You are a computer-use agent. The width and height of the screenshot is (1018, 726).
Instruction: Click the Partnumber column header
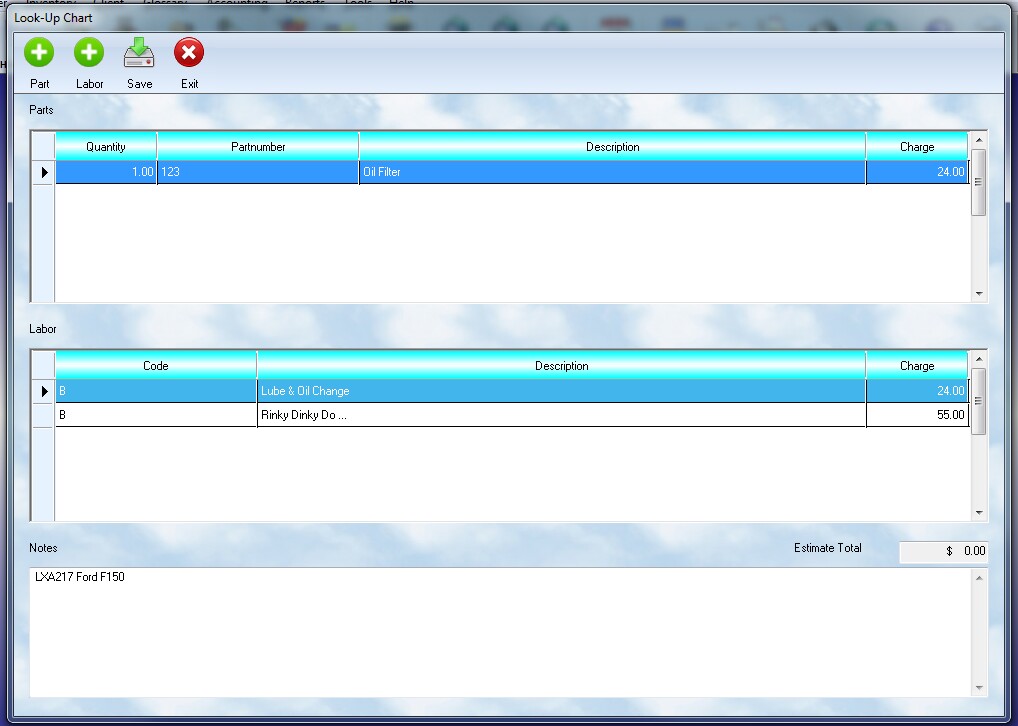click(258, 147)
